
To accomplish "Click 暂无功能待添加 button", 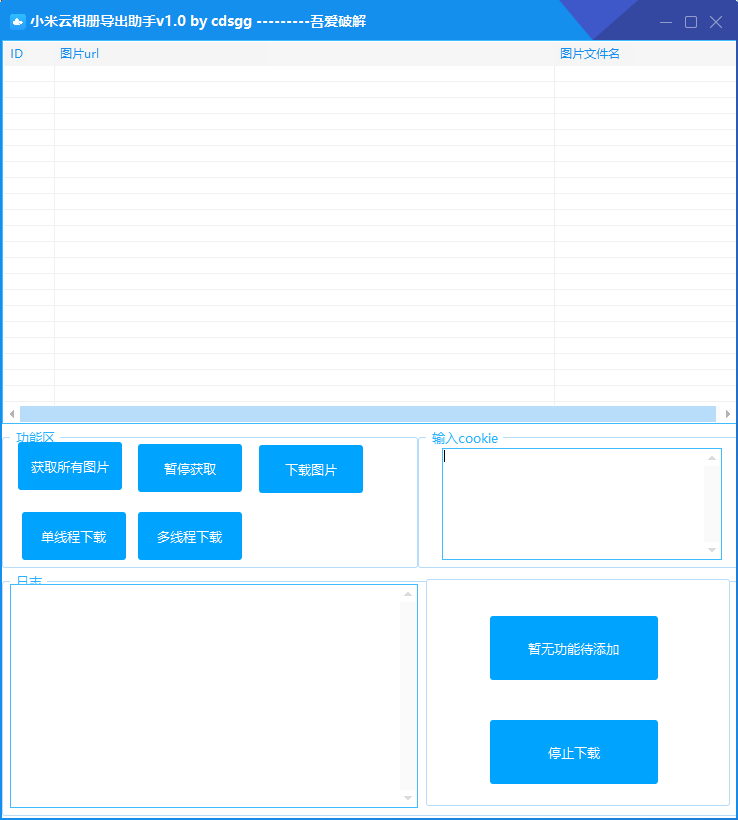I will [574, 648].
